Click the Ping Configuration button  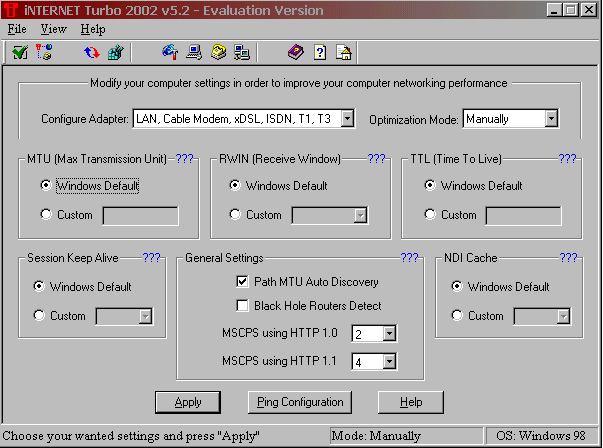tap(300, 402)
